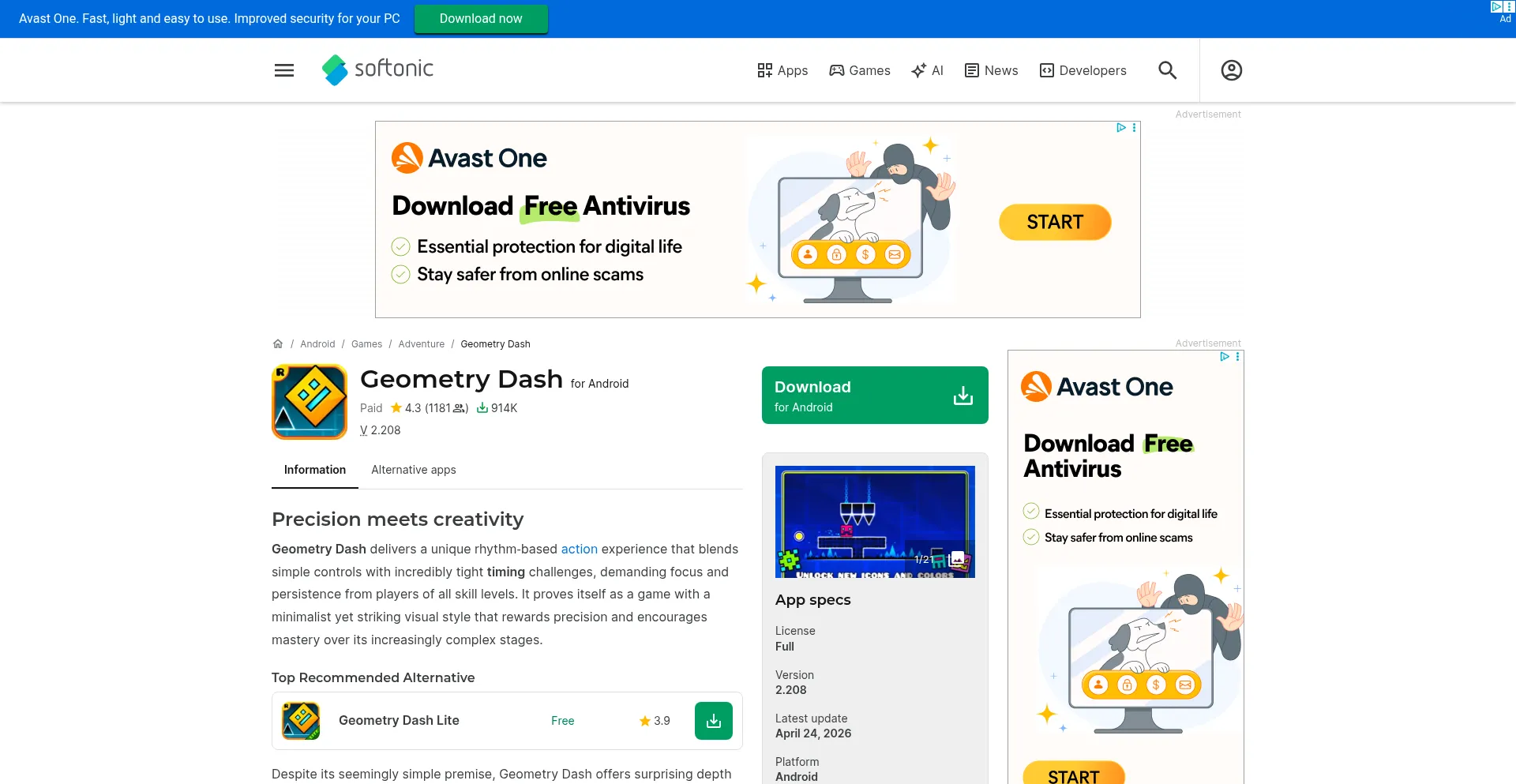Screen dimensions: 1516x784
Task: Click the Softonic logo
Action: tap(377, 69)
